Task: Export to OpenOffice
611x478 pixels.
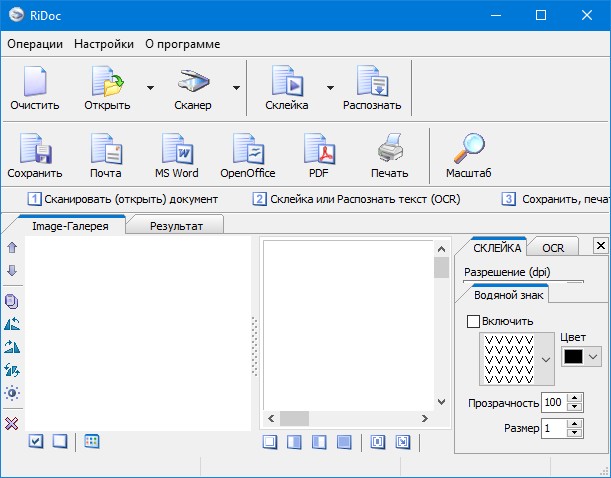Action: pyautogui.click(x=247, y=155)
